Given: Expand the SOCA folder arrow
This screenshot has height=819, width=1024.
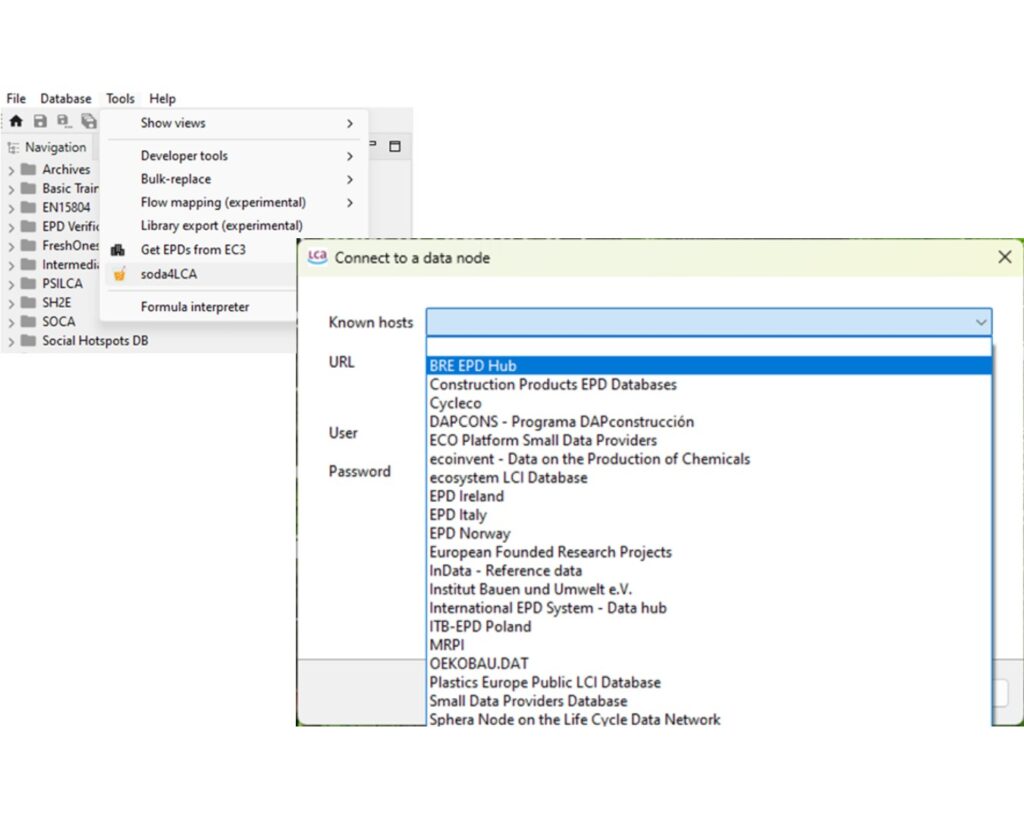Looking at the screenshot, I should tap(11, 322).
